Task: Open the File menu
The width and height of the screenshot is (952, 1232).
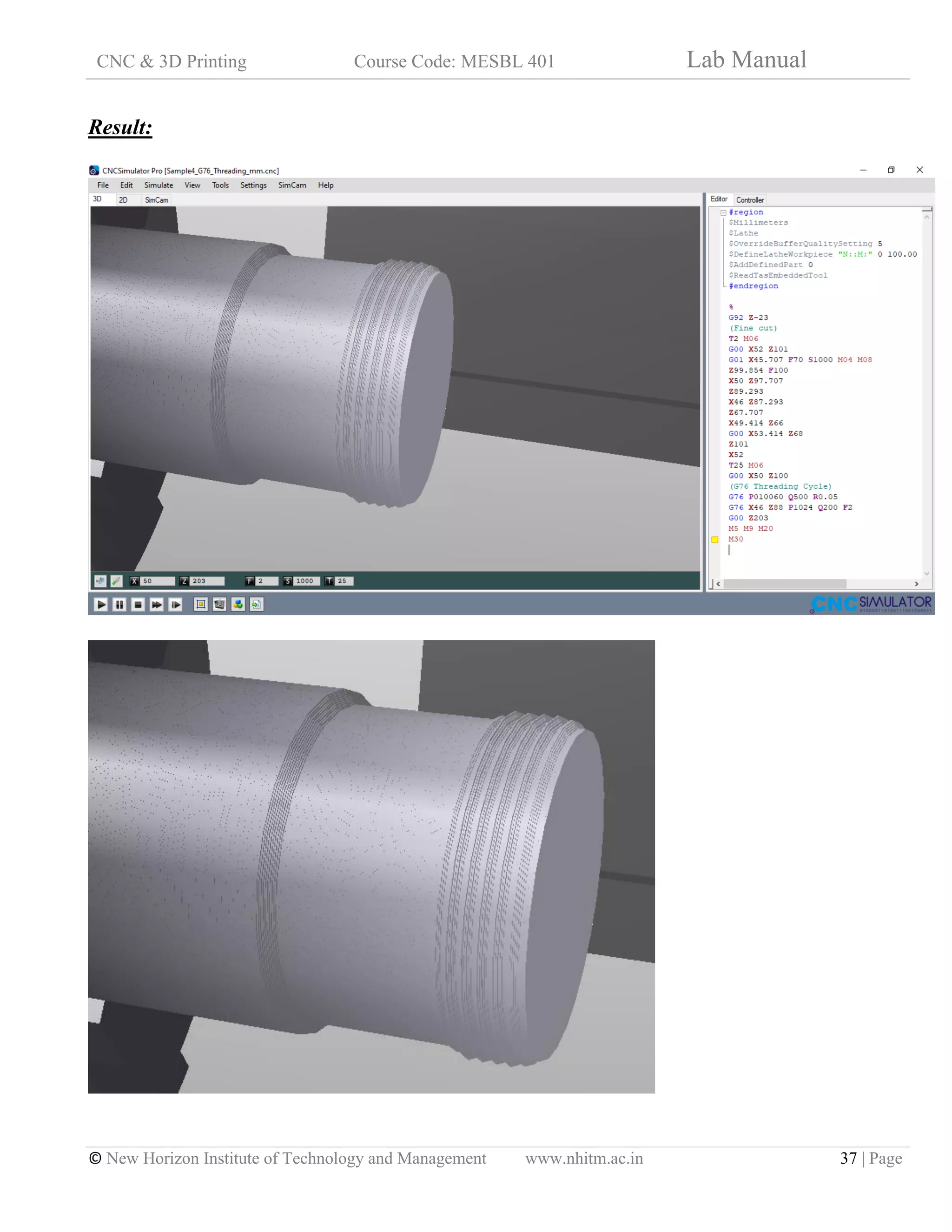Action: [x=103, y=185]
